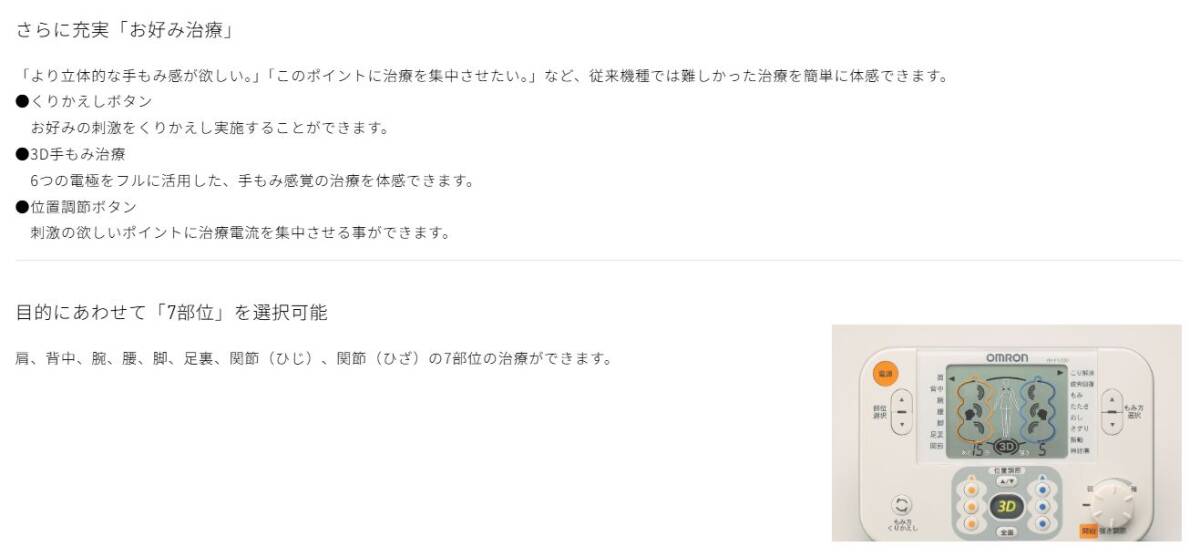This screenshot has width=1200, height=557.
Task: Click the 目的にあわせて「7部位」を選択可能 heading
Action: [x=171, y=312]
